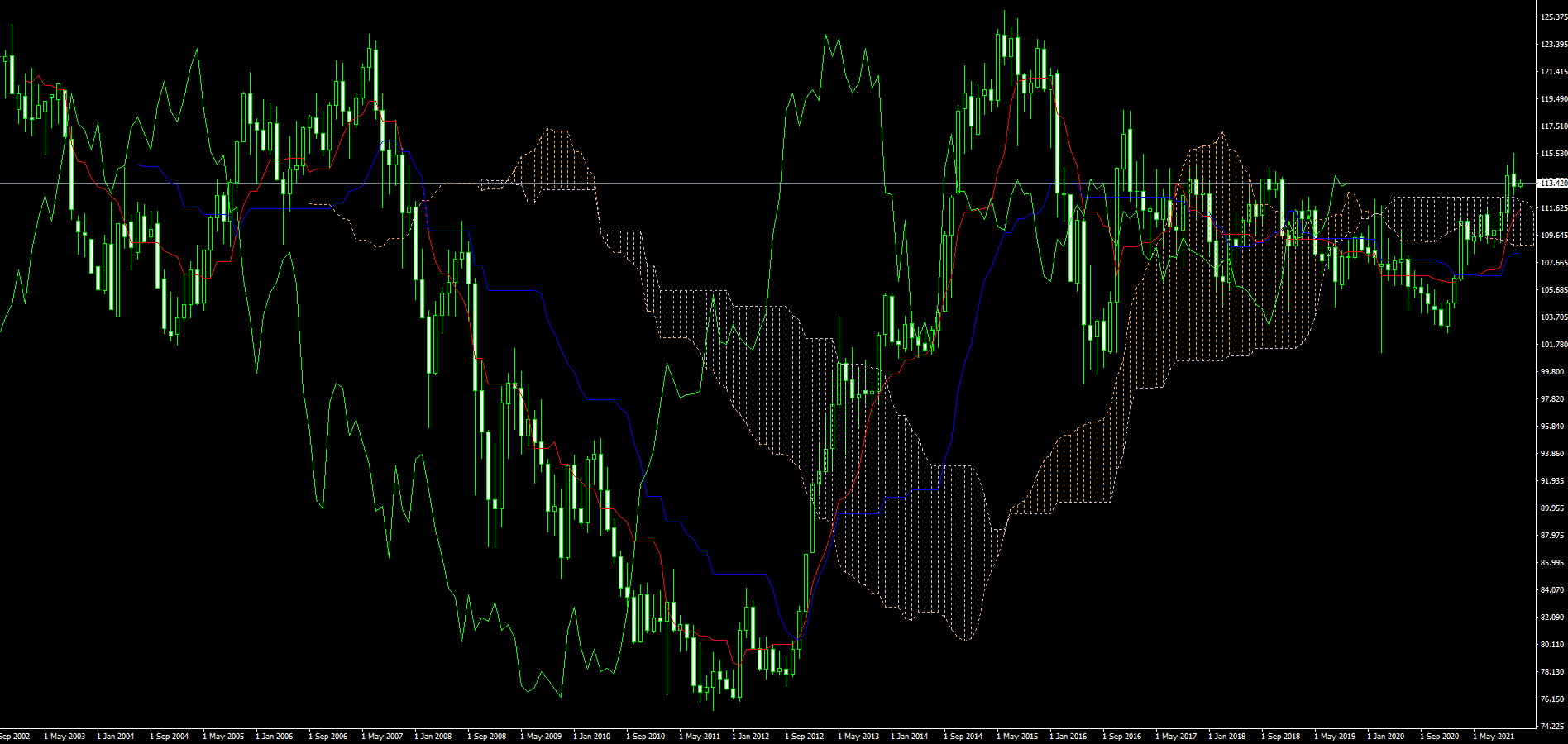Select the 1 Jan 2006 time label
The image size is (1568, 744).
[x=275, y=736]
